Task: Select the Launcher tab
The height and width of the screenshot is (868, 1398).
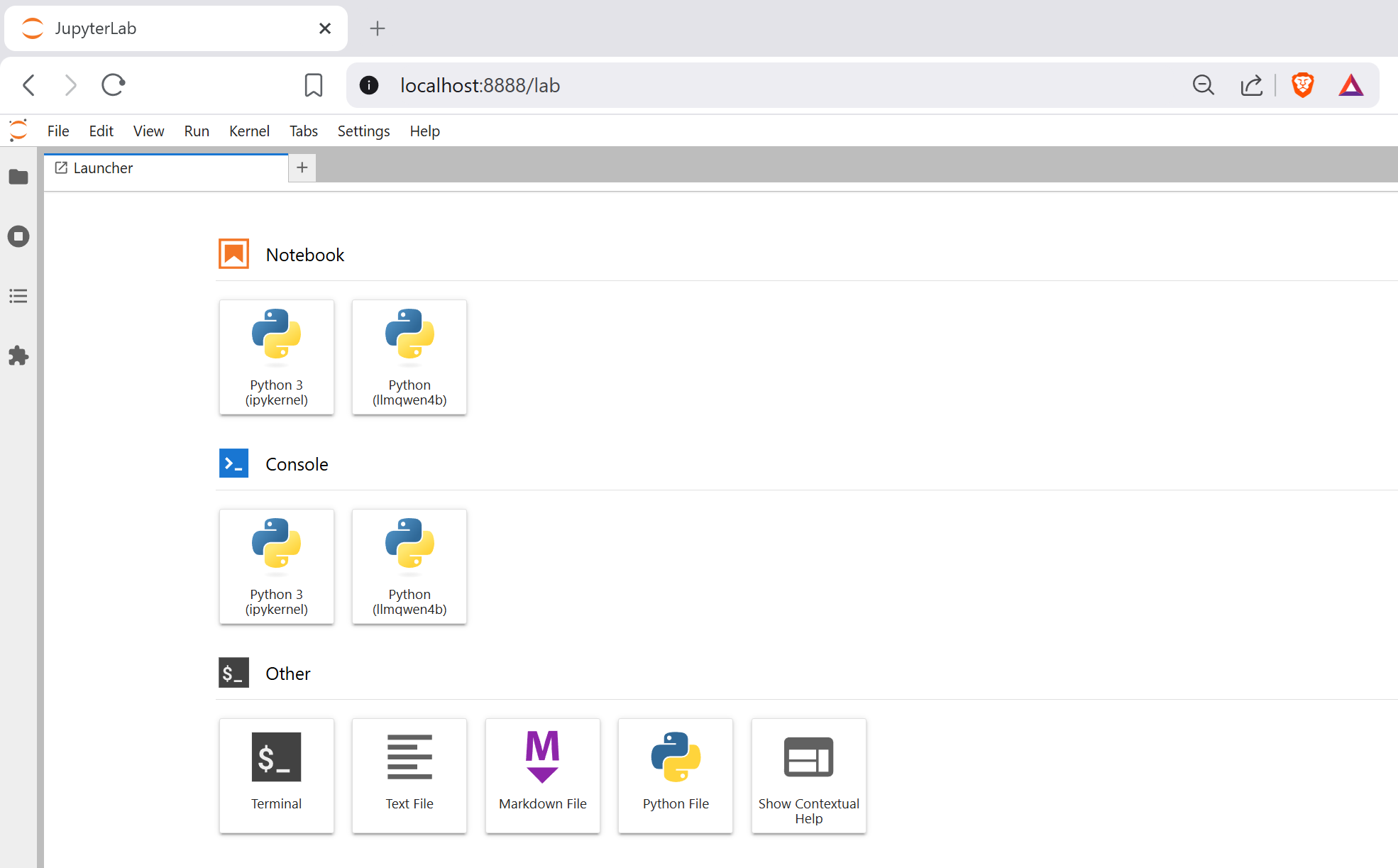Action: [x=166, y=168]
